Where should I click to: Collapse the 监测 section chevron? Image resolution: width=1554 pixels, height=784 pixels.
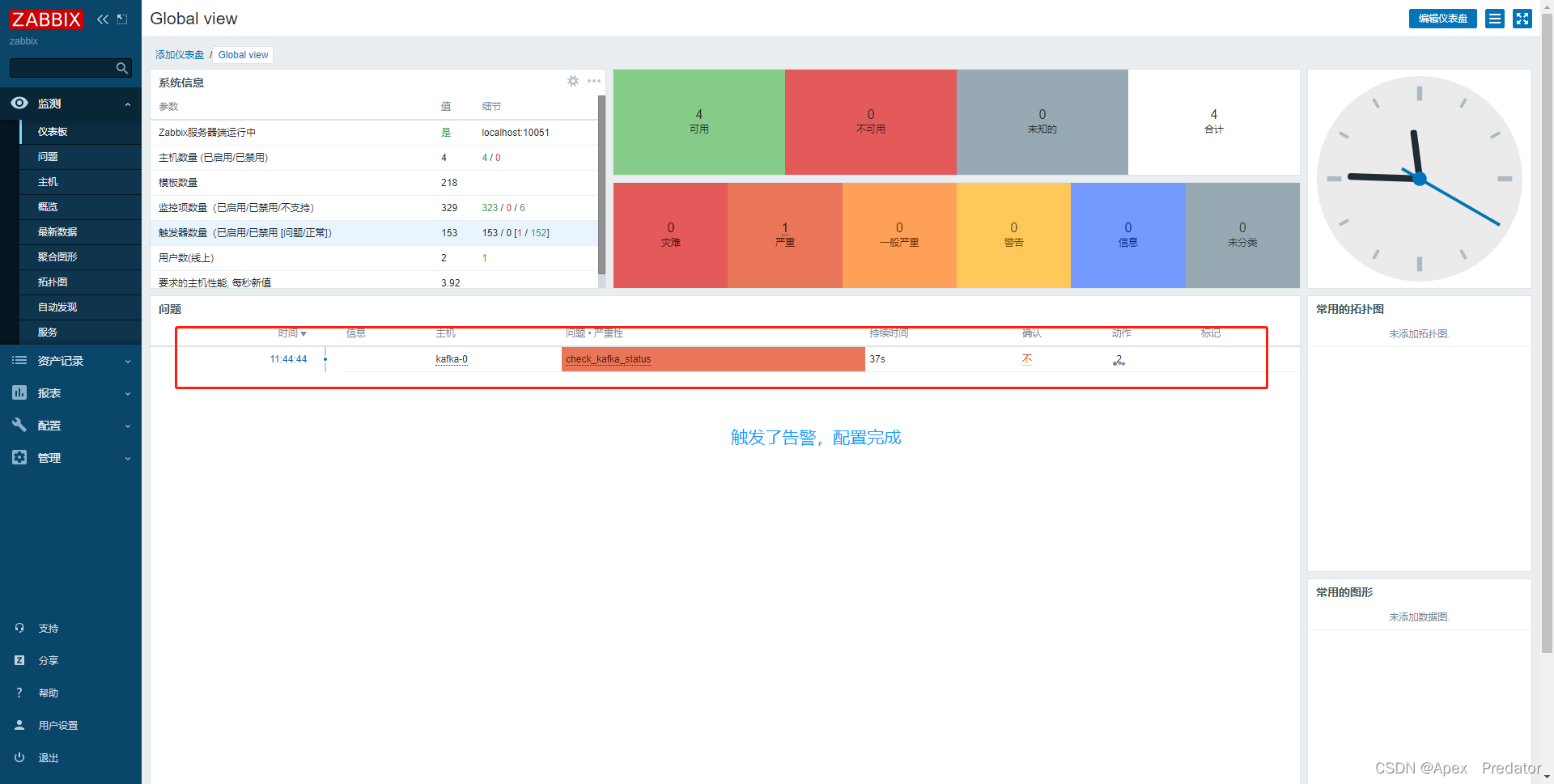[x=128, y=104]
